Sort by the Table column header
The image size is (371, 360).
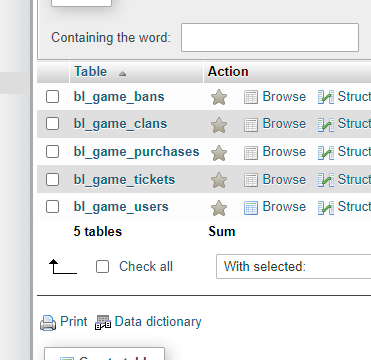(90, 72)
